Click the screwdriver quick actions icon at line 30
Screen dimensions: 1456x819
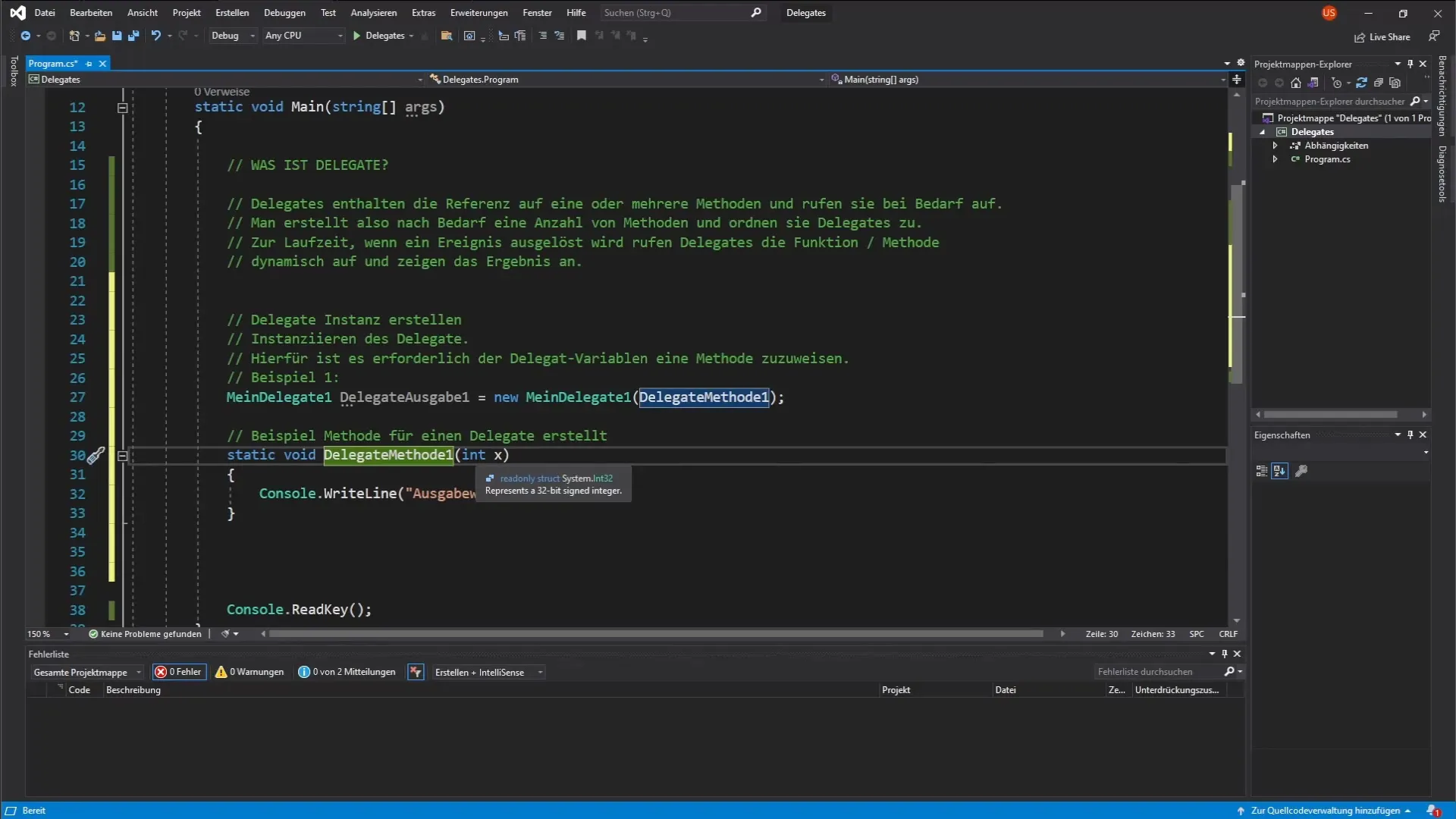[x=96, y=456]
